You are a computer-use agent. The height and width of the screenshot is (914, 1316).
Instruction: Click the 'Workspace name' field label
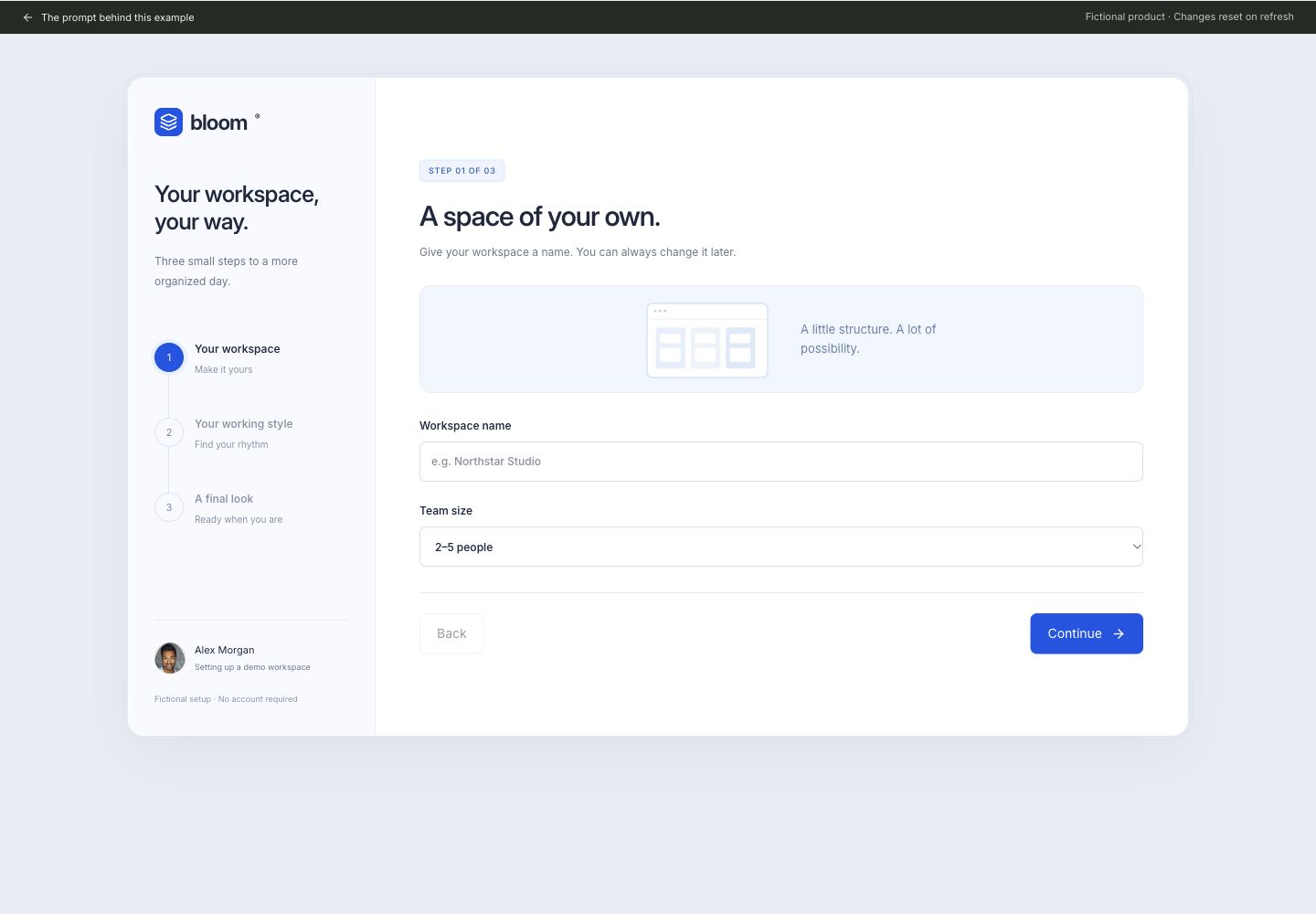(x=465, y=426)
